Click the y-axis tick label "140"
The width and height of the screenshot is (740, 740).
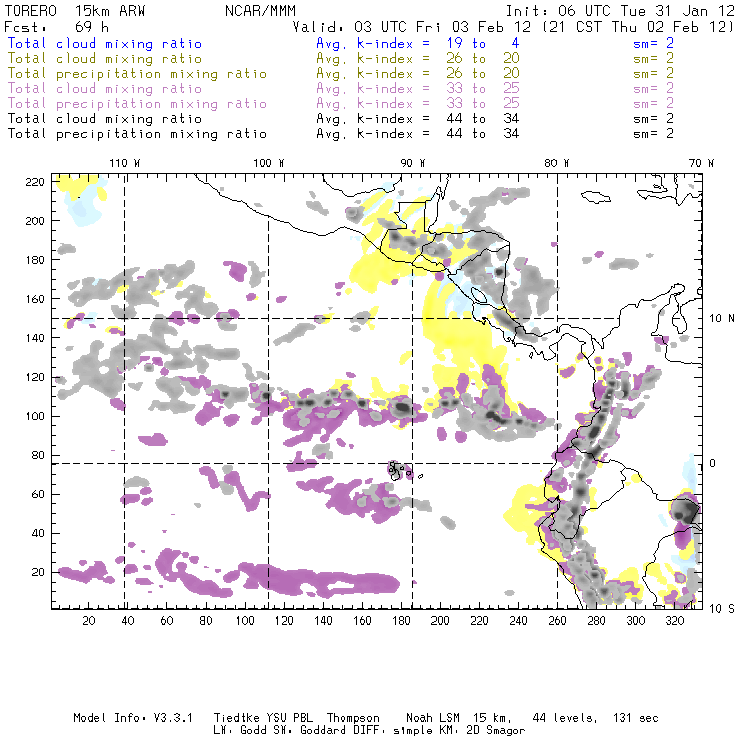click(35, 338)
